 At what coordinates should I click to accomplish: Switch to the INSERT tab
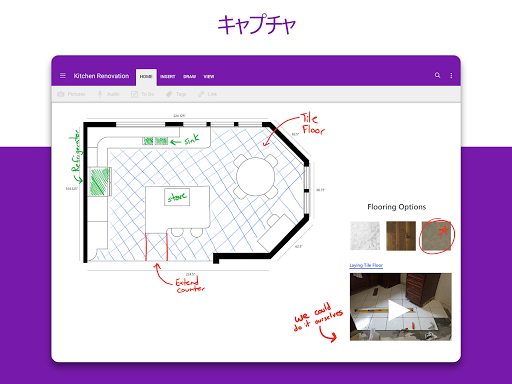[167, 77]
